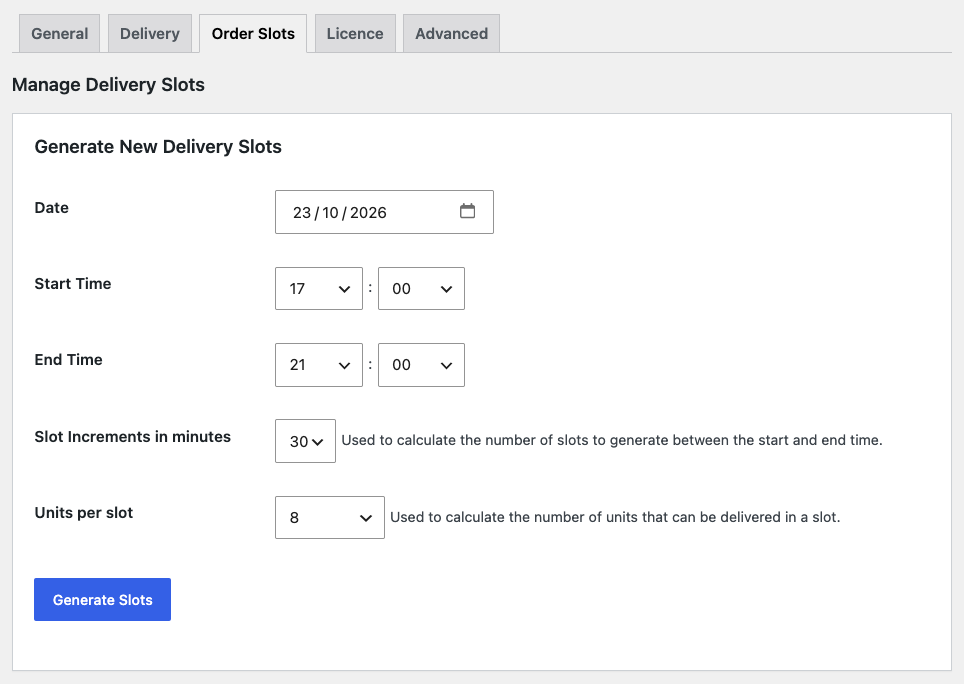Click the Generate Slots button

click(x=102, y=600)
